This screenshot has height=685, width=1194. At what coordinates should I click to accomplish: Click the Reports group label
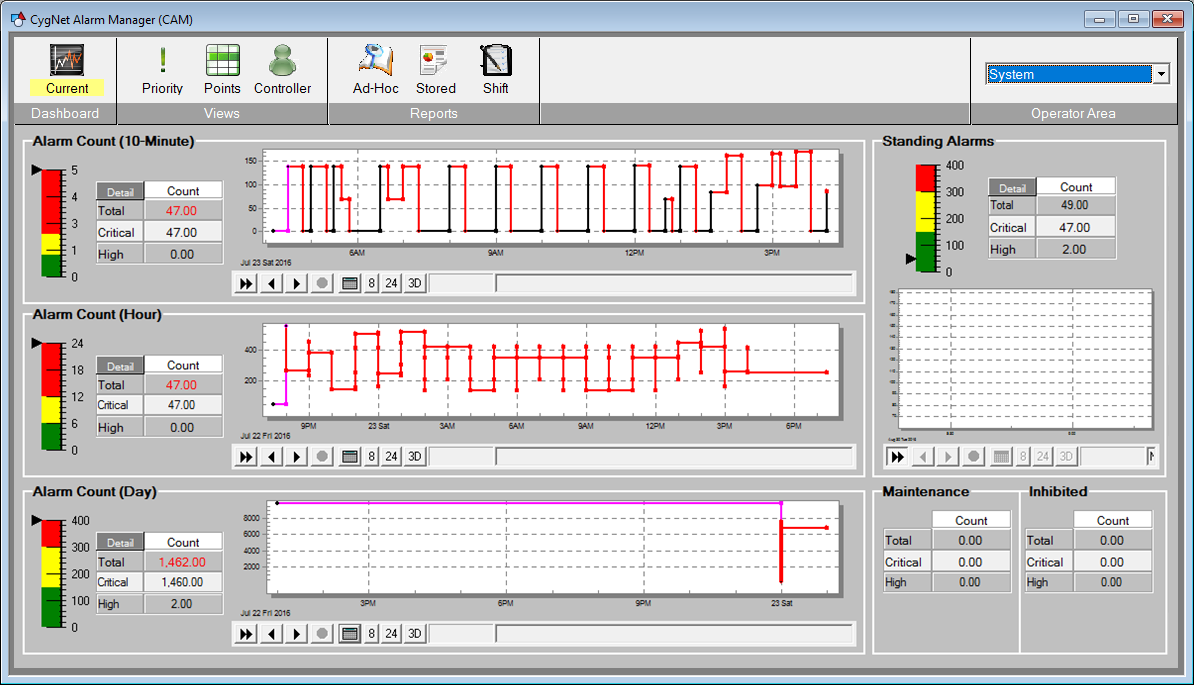tap(433, 113)
